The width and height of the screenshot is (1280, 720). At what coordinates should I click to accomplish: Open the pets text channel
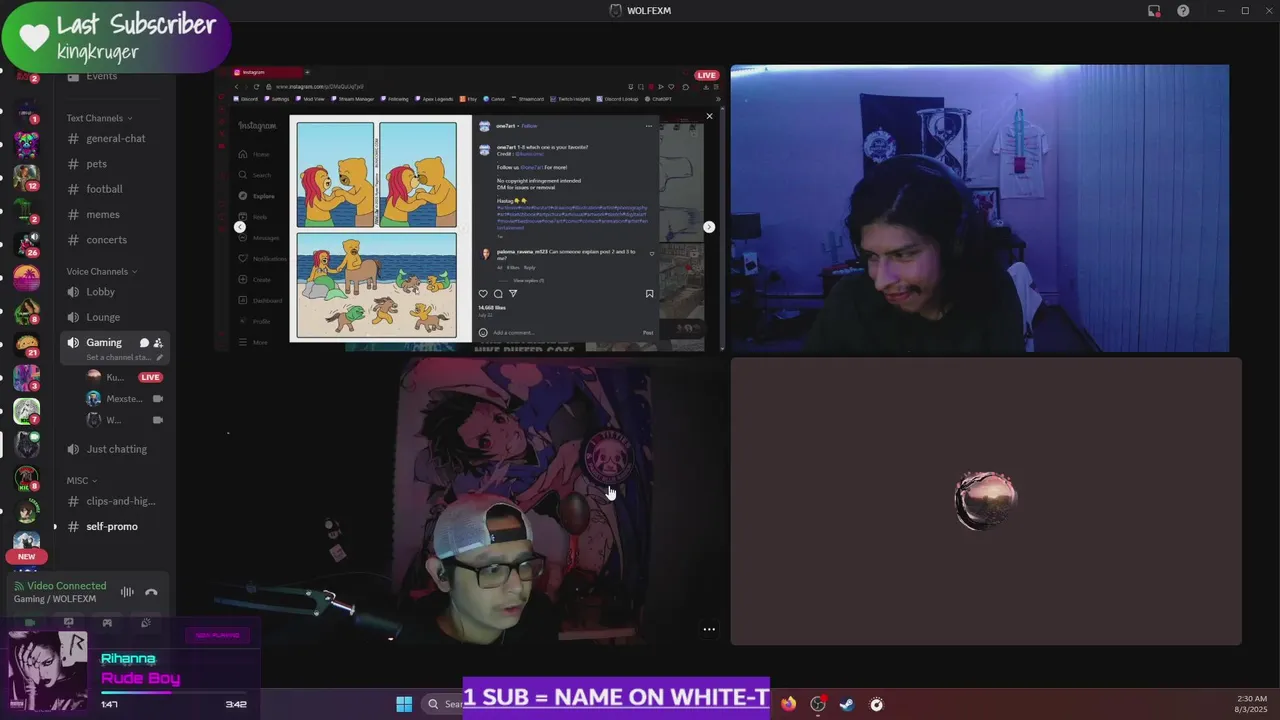115,164
